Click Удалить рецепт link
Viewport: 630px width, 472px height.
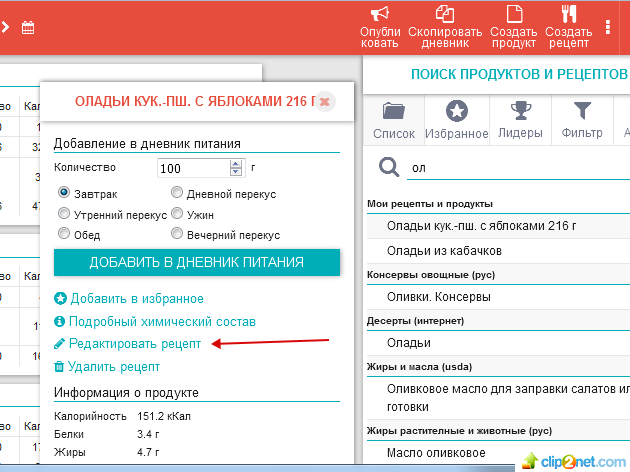click(113, 367)
